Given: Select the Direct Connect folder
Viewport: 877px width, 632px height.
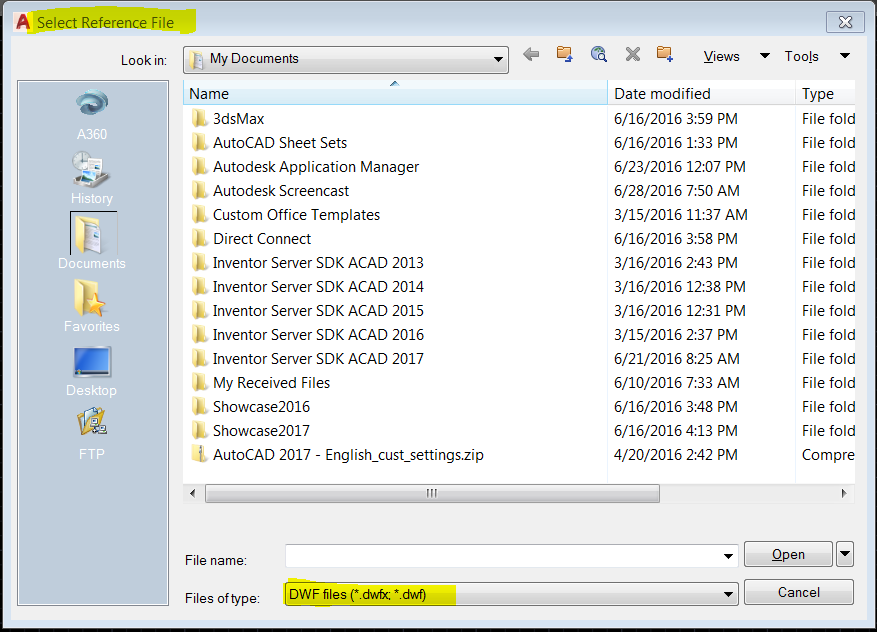Looking at the screenshot, I should pyautogui.click(x=251, y=239).
